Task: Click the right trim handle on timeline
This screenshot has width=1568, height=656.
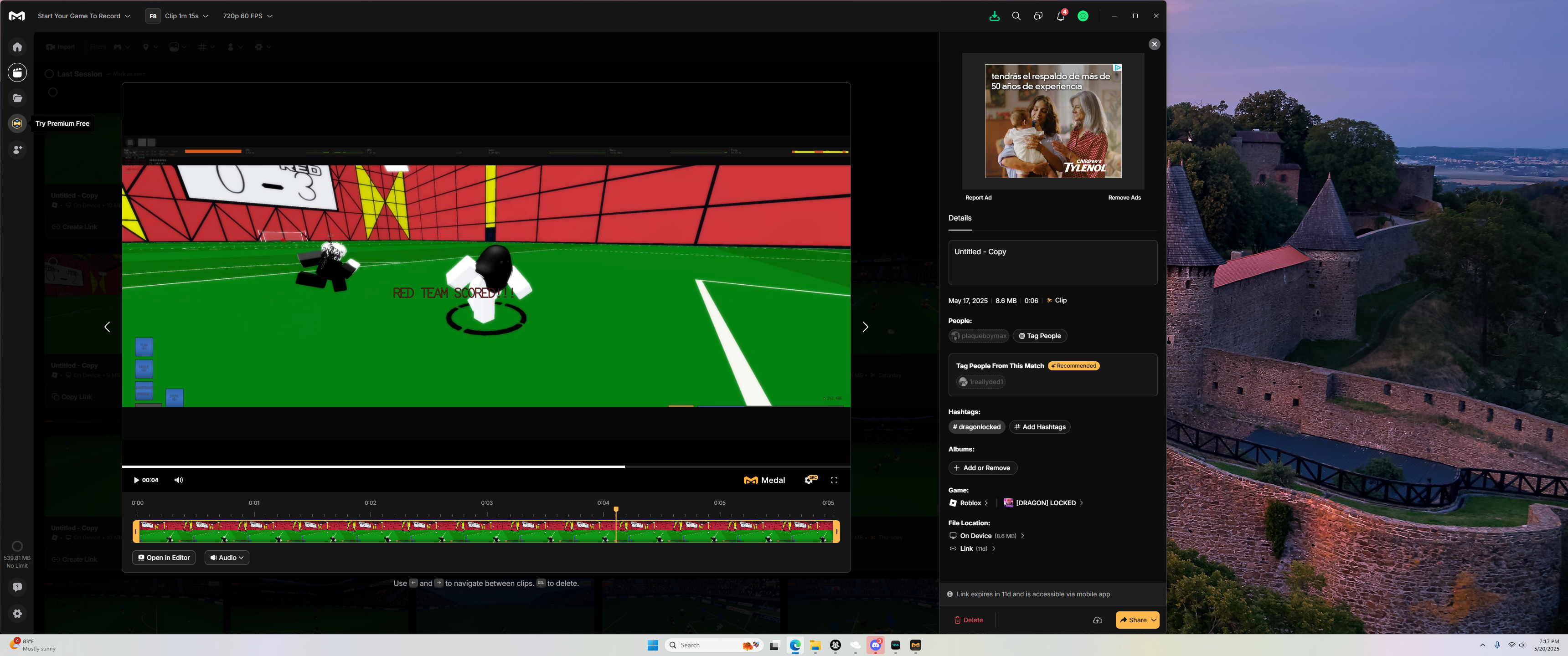Action: pyautogui.click(x=836, y=532)
